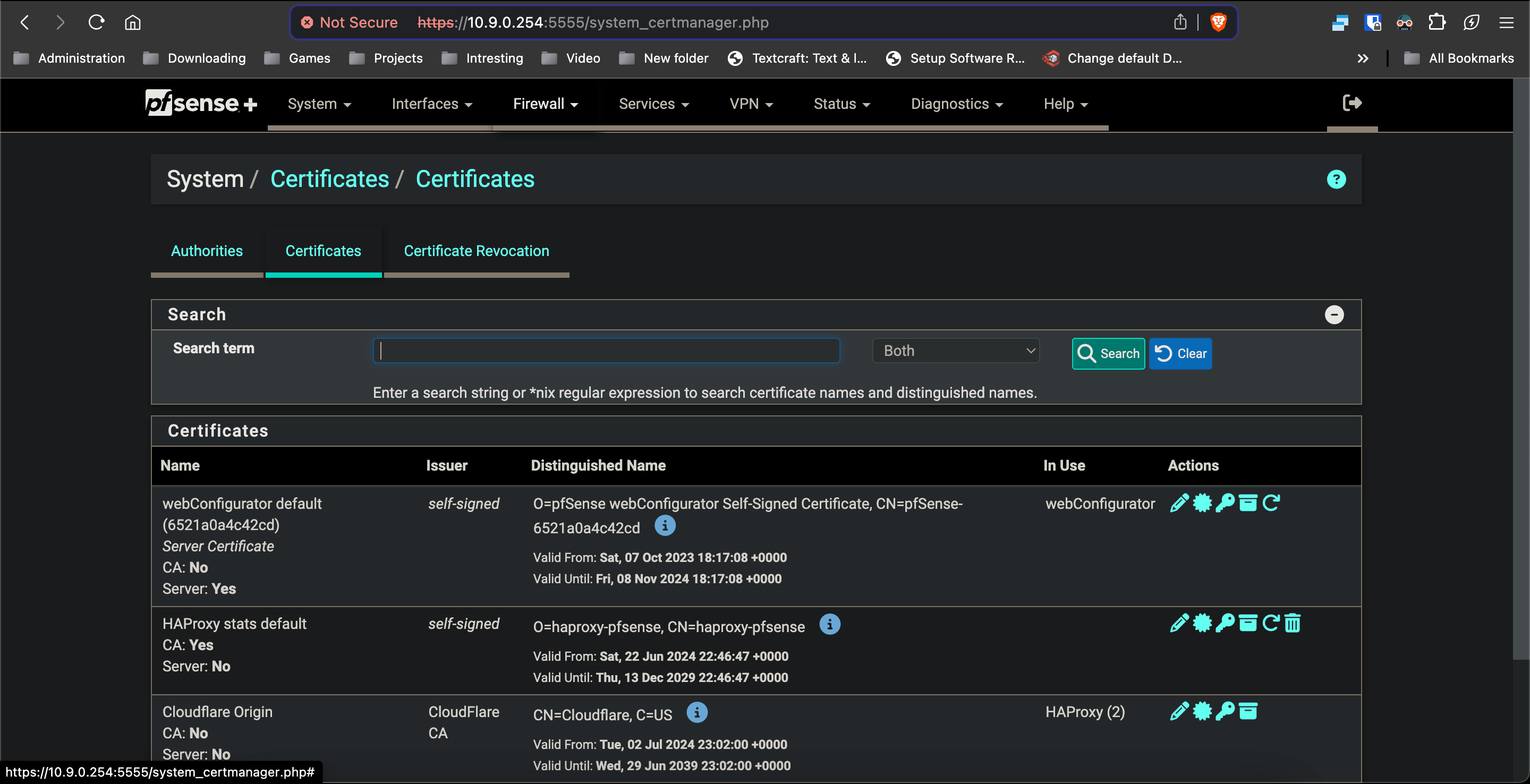Open the Status menu dropdown

pyautogui.click(x=841, y=104)
